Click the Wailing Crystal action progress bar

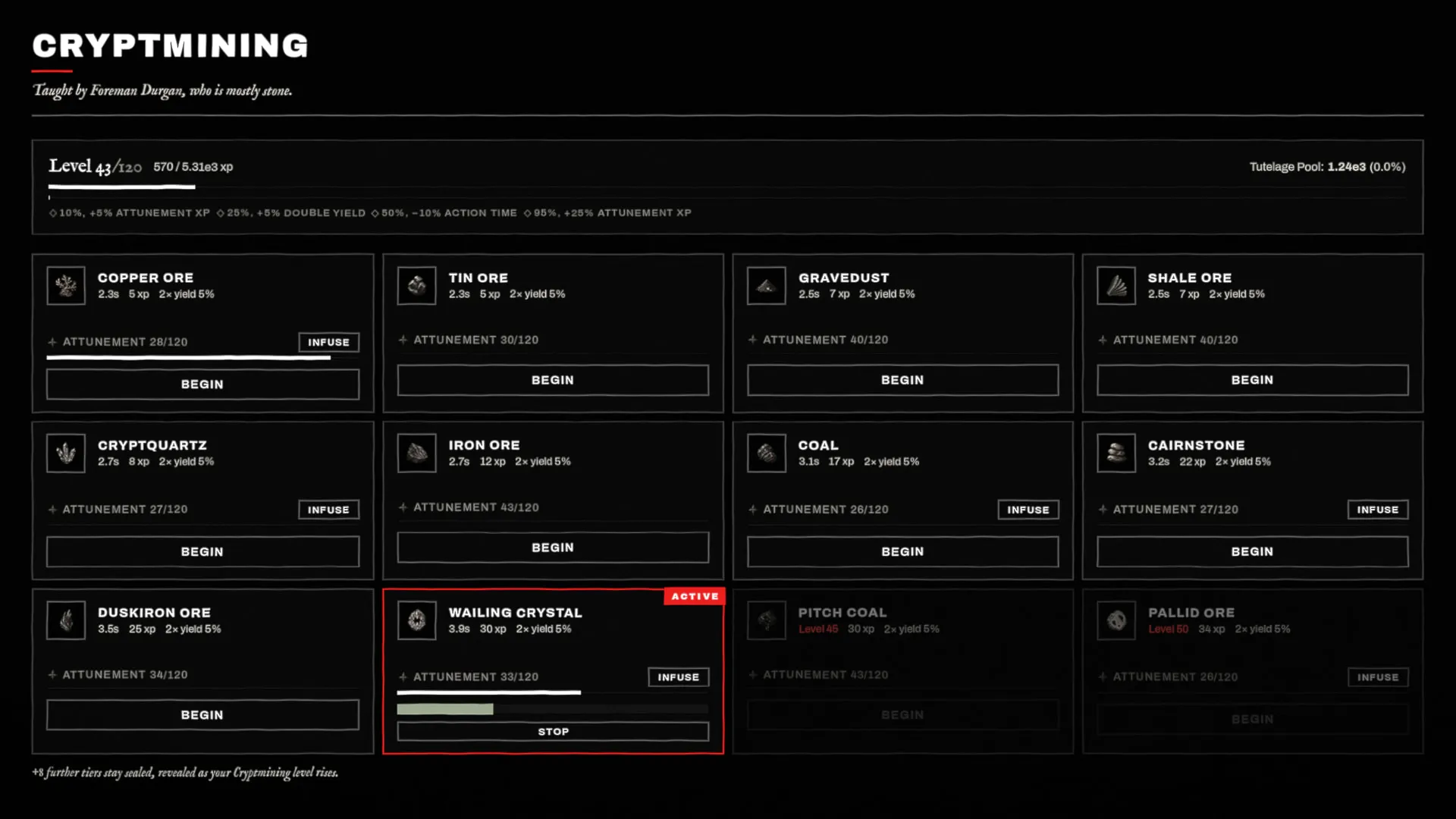pyautogui.click(x=553, y=709)
